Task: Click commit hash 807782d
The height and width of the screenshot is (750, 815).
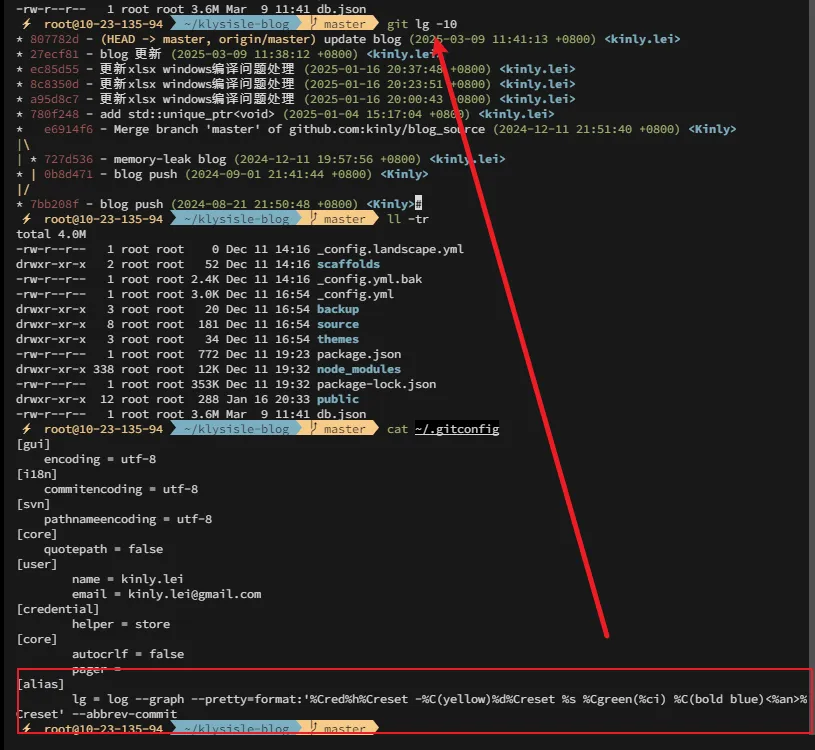Action: tap(55, 39)
